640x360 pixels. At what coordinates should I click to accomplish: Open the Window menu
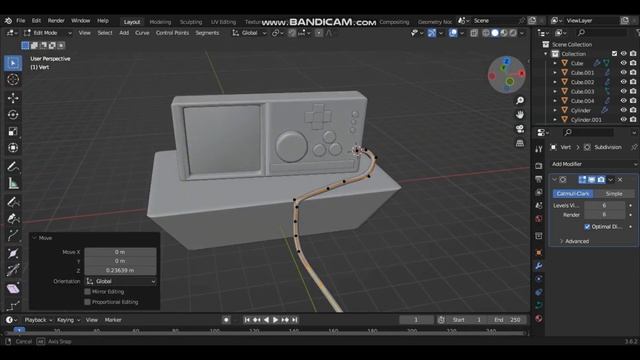click(80, 20)
